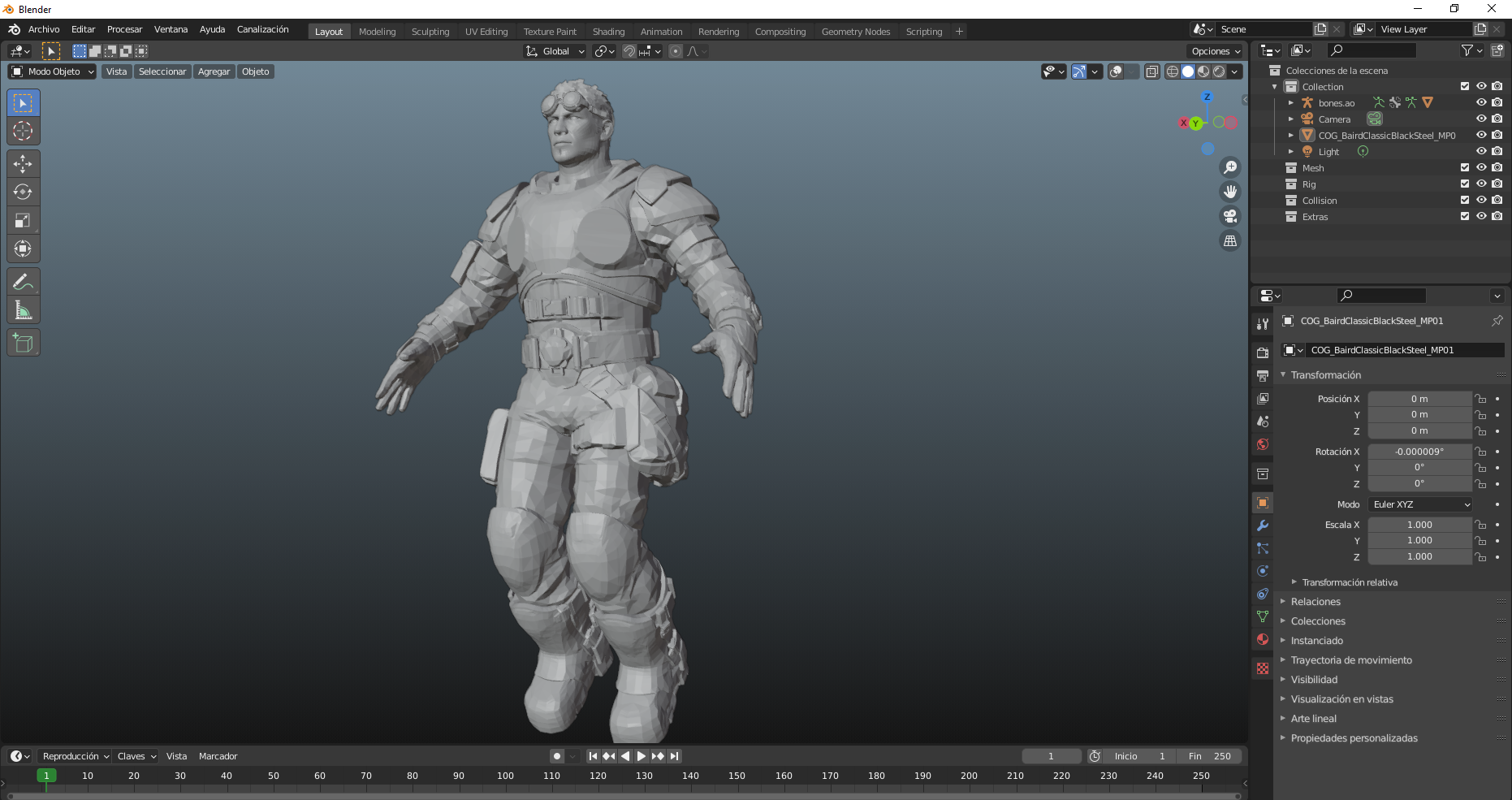Image resolution: width=1512 pixels, height=800 pixels.
Task: Open the Agregar menu in viewport
Action: coord(214,71)
